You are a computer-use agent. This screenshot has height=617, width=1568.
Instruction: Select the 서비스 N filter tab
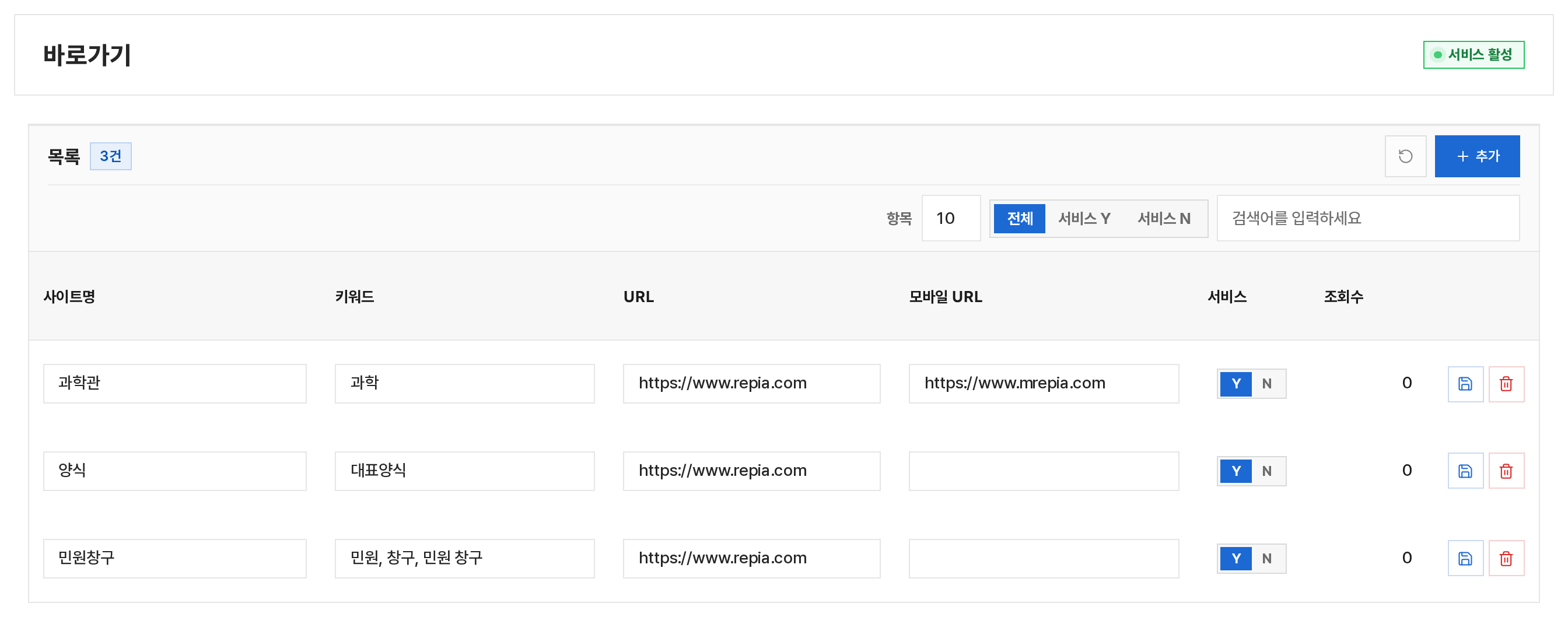[1164, 219]
